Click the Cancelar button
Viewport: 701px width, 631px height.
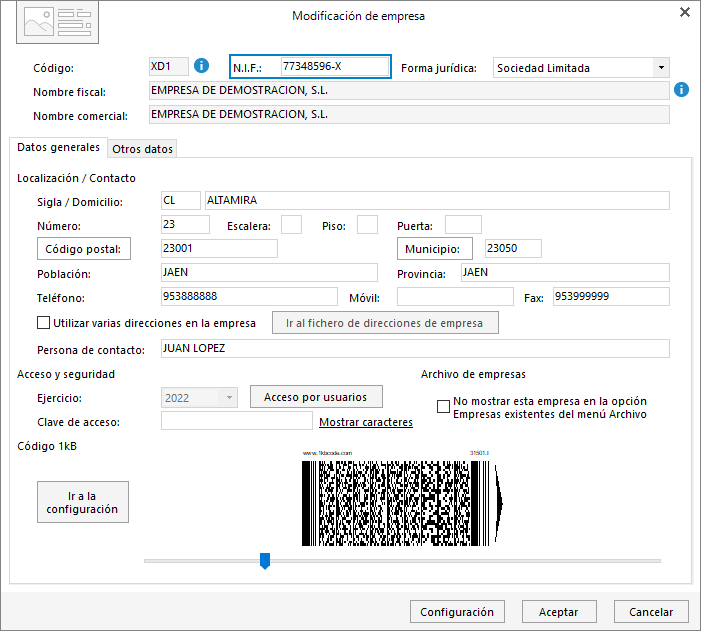coord(651,611)
